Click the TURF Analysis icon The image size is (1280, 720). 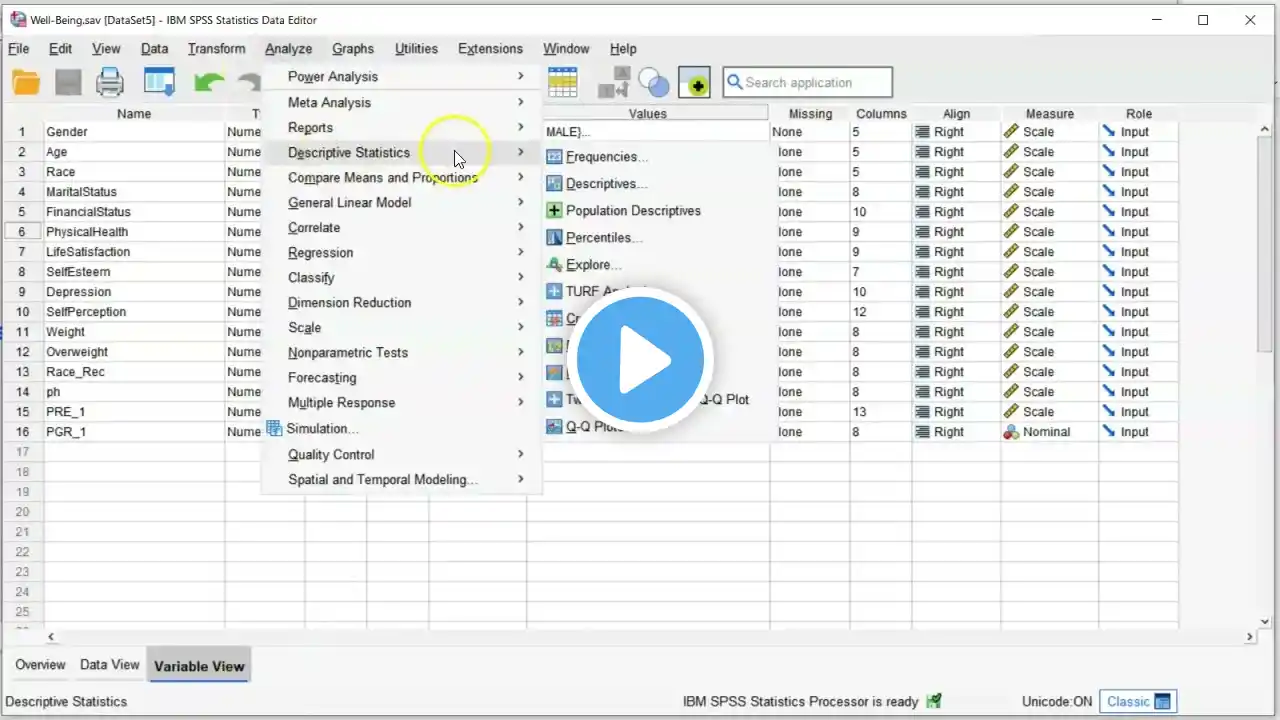click(554, 292)
